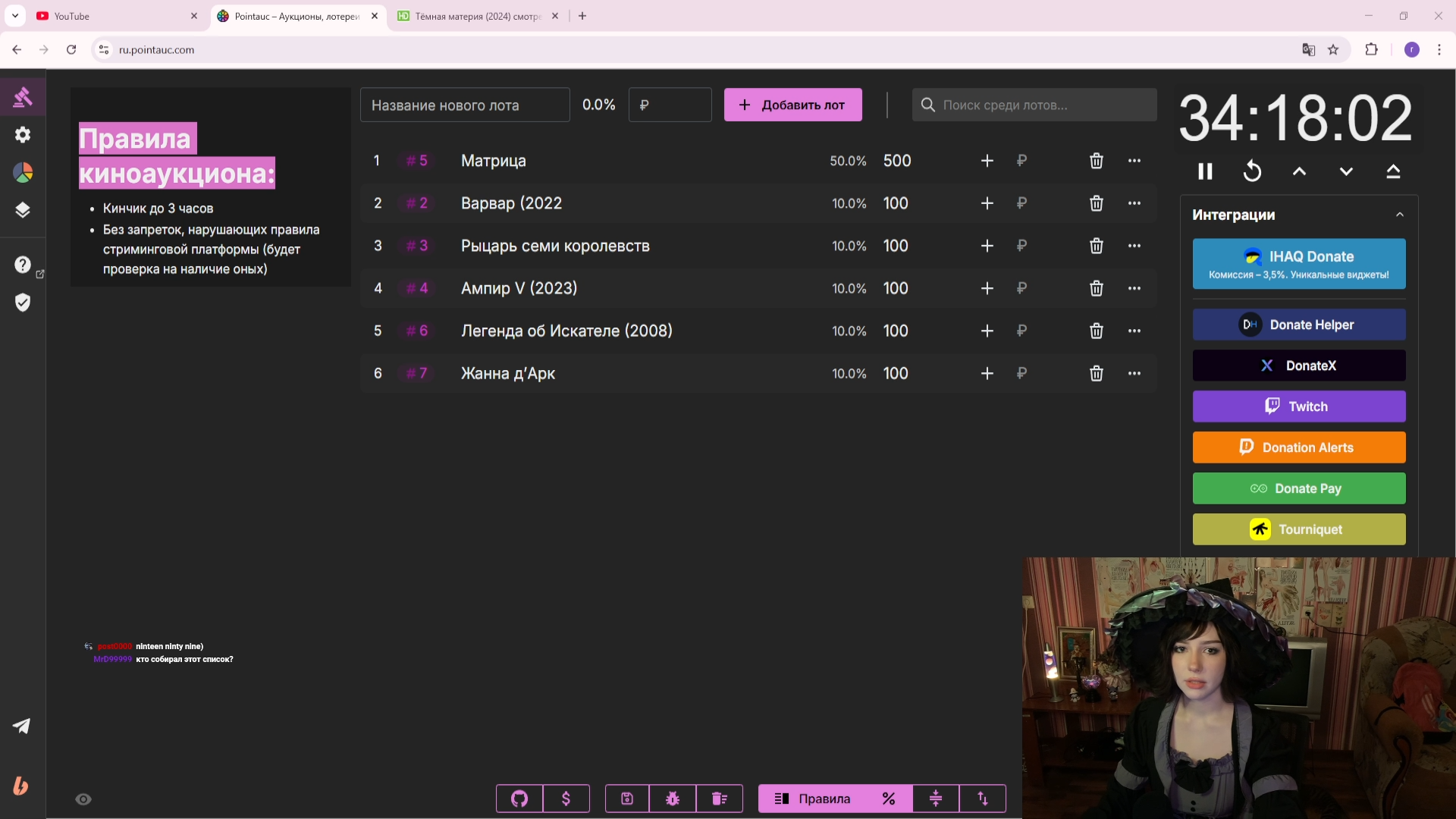Viewport: 1456px width, 819px height.
Task: Open settings gear in left sidebar
Action: (23, 135)
